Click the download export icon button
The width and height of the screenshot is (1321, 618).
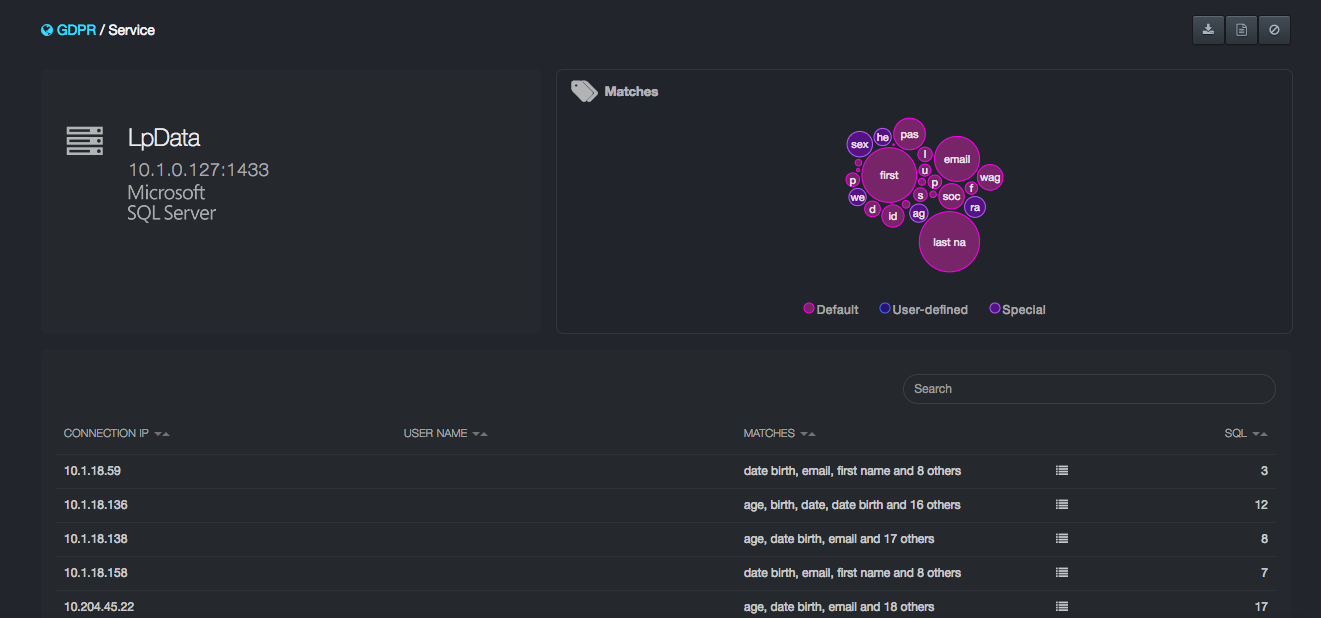pos(1208,30)
